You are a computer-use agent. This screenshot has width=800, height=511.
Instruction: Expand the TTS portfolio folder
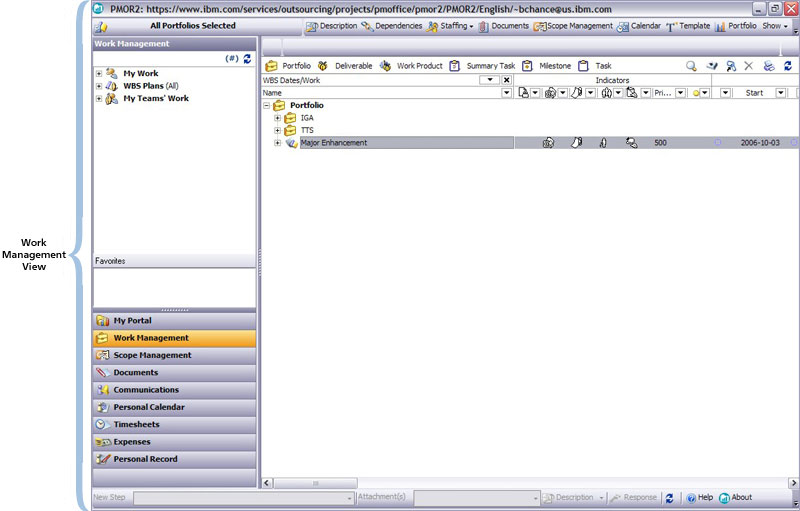coord(278,131)
